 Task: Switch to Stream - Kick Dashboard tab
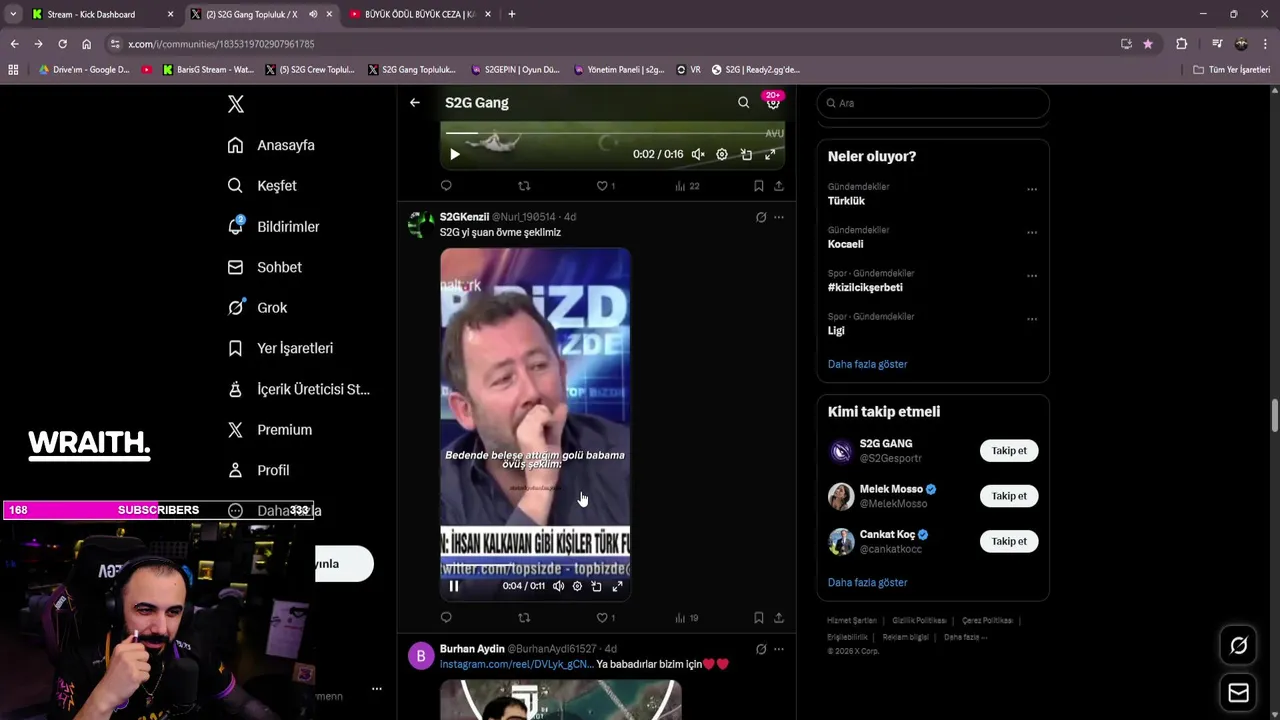coord(100,14)
